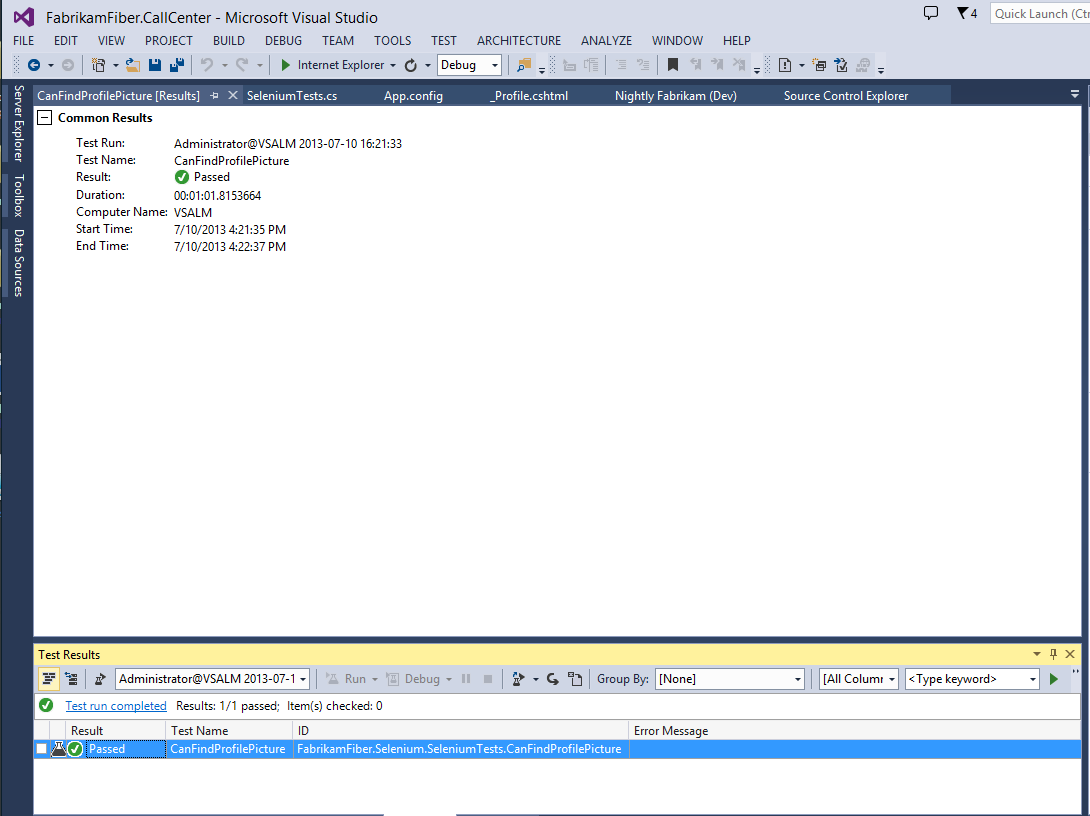1090x816 pixels.
Task: Click the green Passed checkmark icon in Common Results
Action: (x=182, y=177)
